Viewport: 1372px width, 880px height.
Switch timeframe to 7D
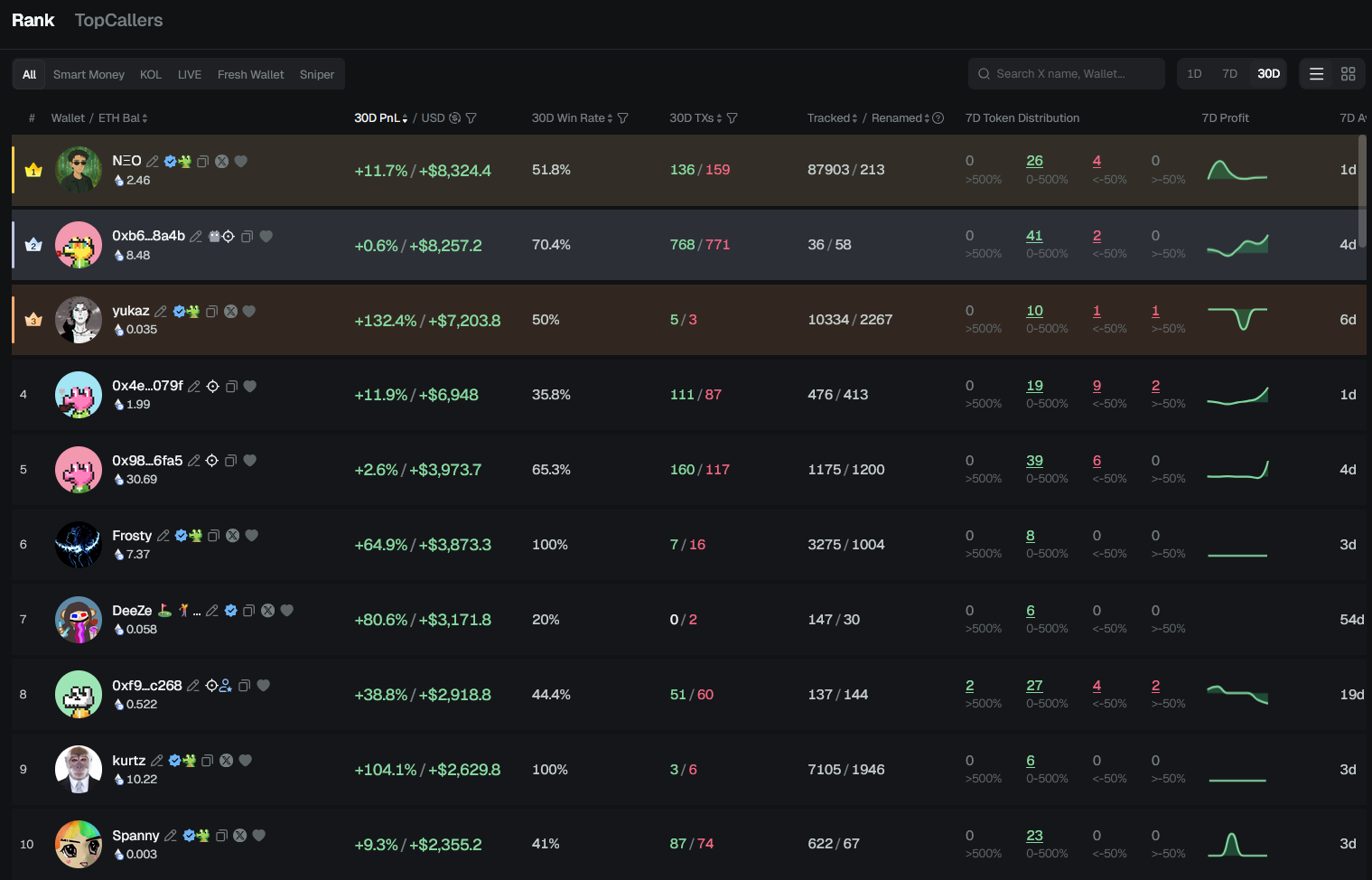click(x=1229, y=74)
